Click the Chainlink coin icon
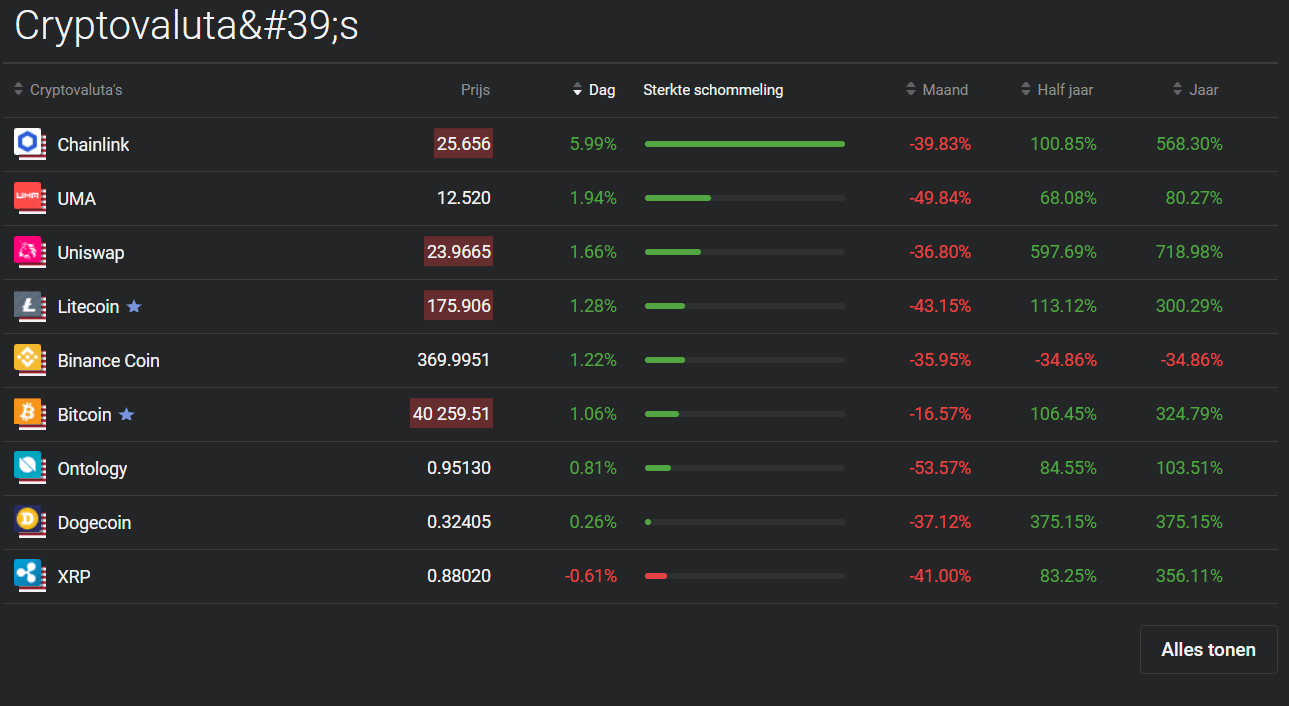Screen dimensions: 1289x706 point(29,143)
